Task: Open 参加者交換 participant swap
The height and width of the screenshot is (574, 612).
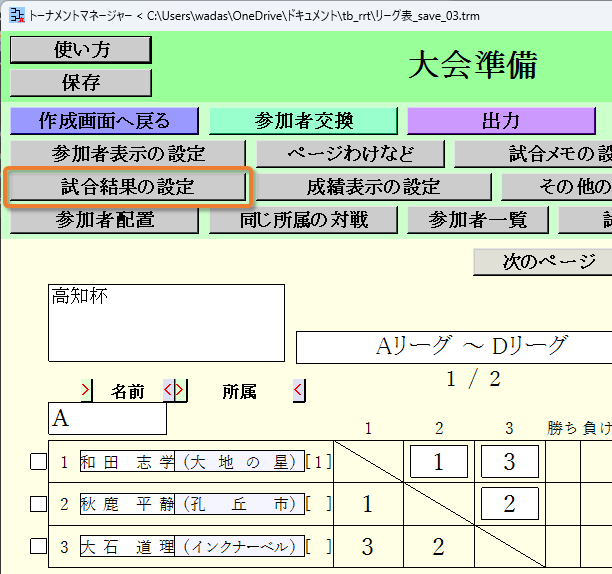Action: [303, 121]
